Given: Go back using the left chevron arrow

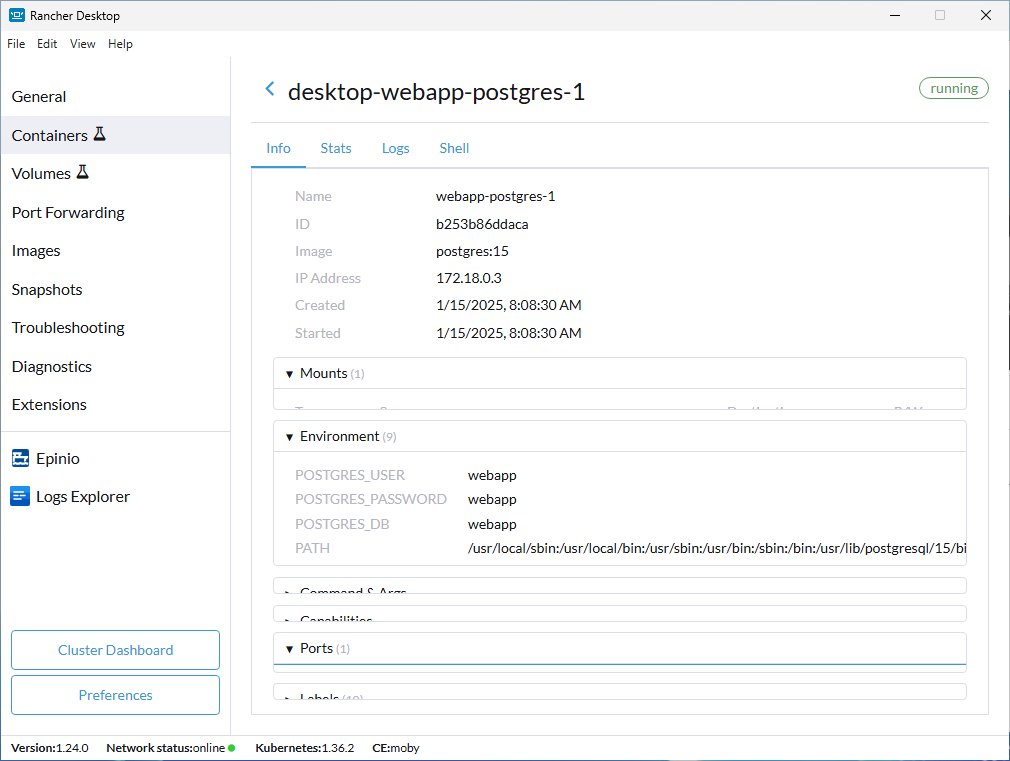Looking at the screenshot, I should coord(270,89).
